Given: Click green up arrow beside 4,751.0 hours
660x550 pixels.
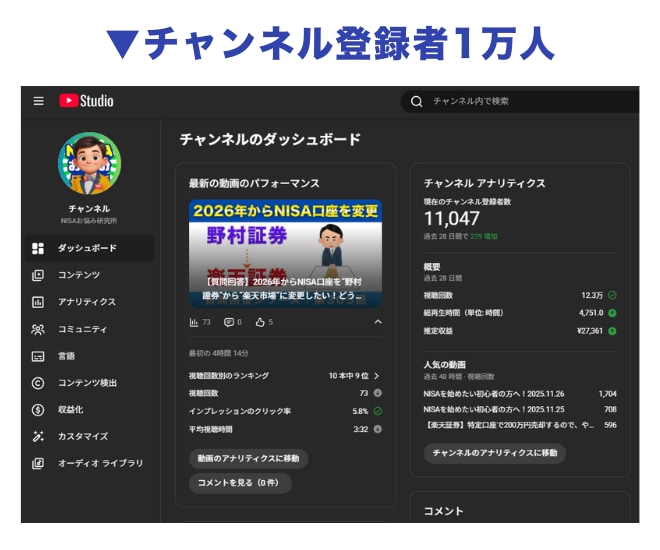Looking at the screenshot, I should tap(612, 313).
